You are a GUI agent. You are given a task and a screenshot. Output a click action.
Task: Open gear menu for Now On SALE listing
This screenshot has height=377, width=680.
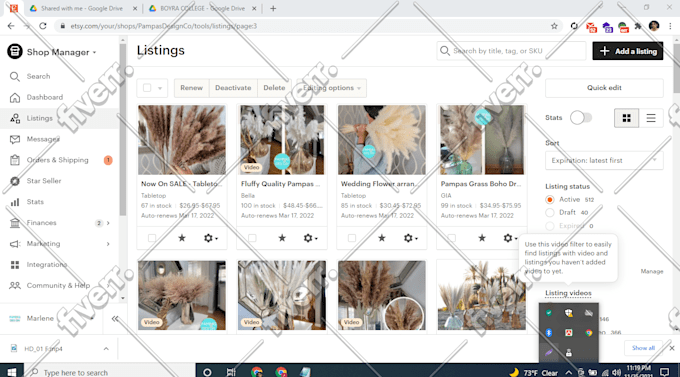210,238
